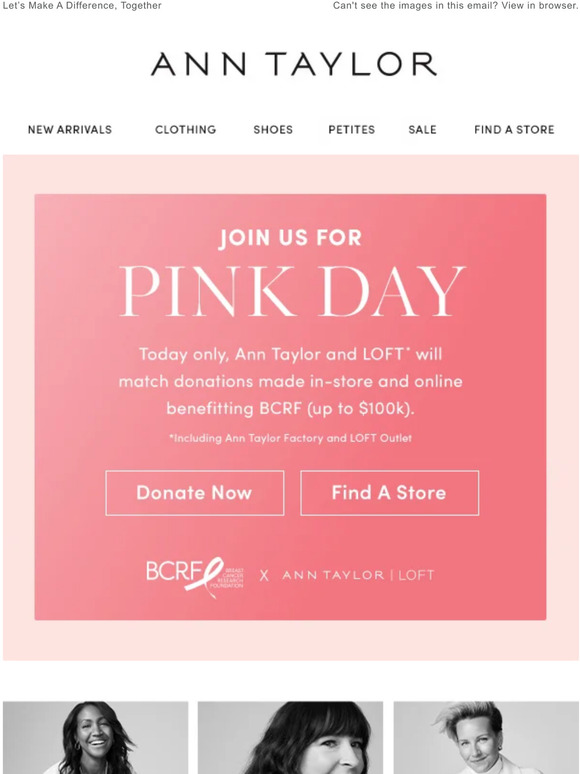Open the photo of the woman with bangs
The image size is (580, 774).
290,737
